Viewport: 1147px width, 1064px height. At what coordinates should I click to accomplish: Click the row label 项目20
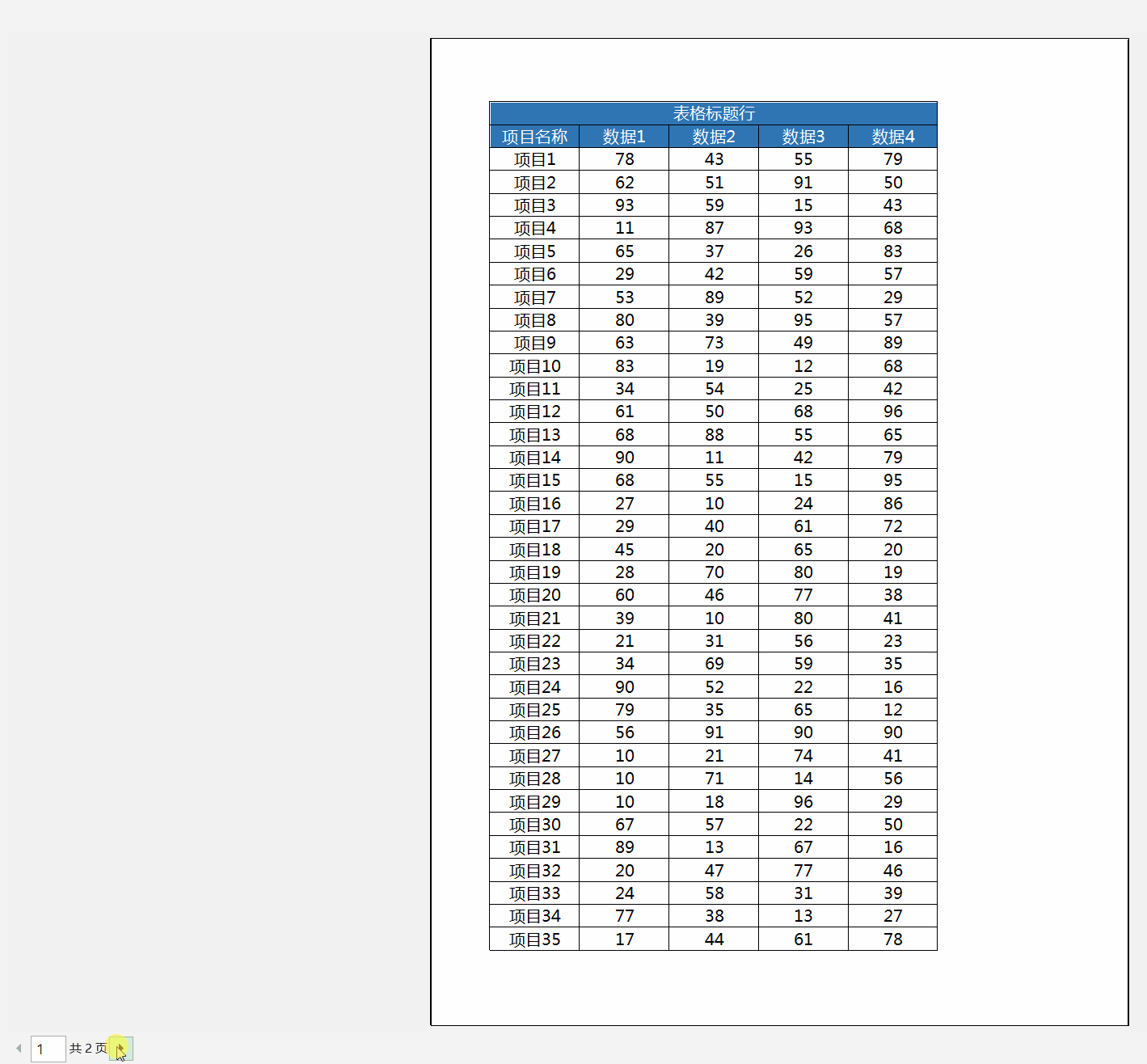(x=535, y=595)
